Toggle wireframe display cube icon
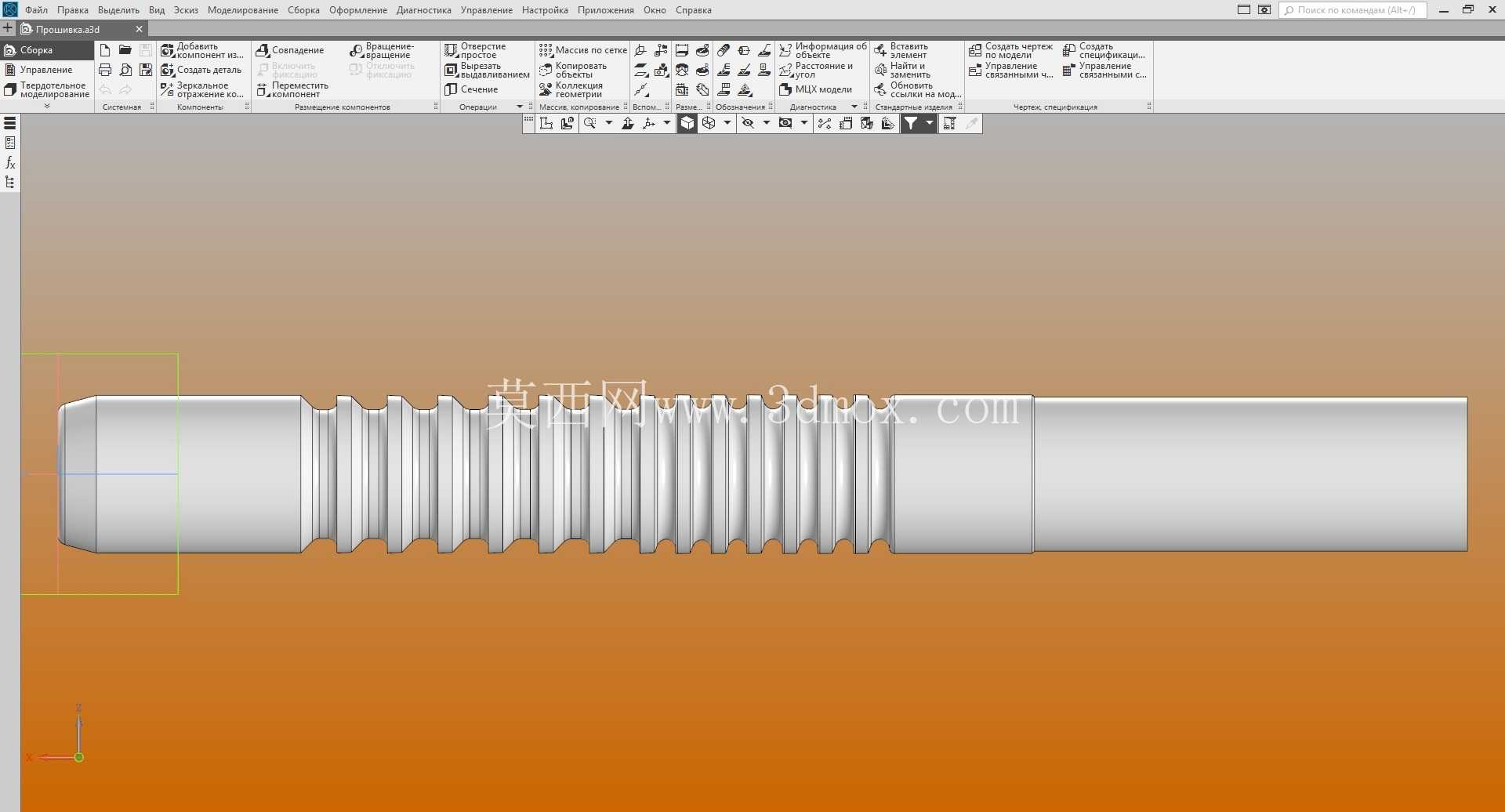Screen dimensions: 1505x812 (709, 123)
